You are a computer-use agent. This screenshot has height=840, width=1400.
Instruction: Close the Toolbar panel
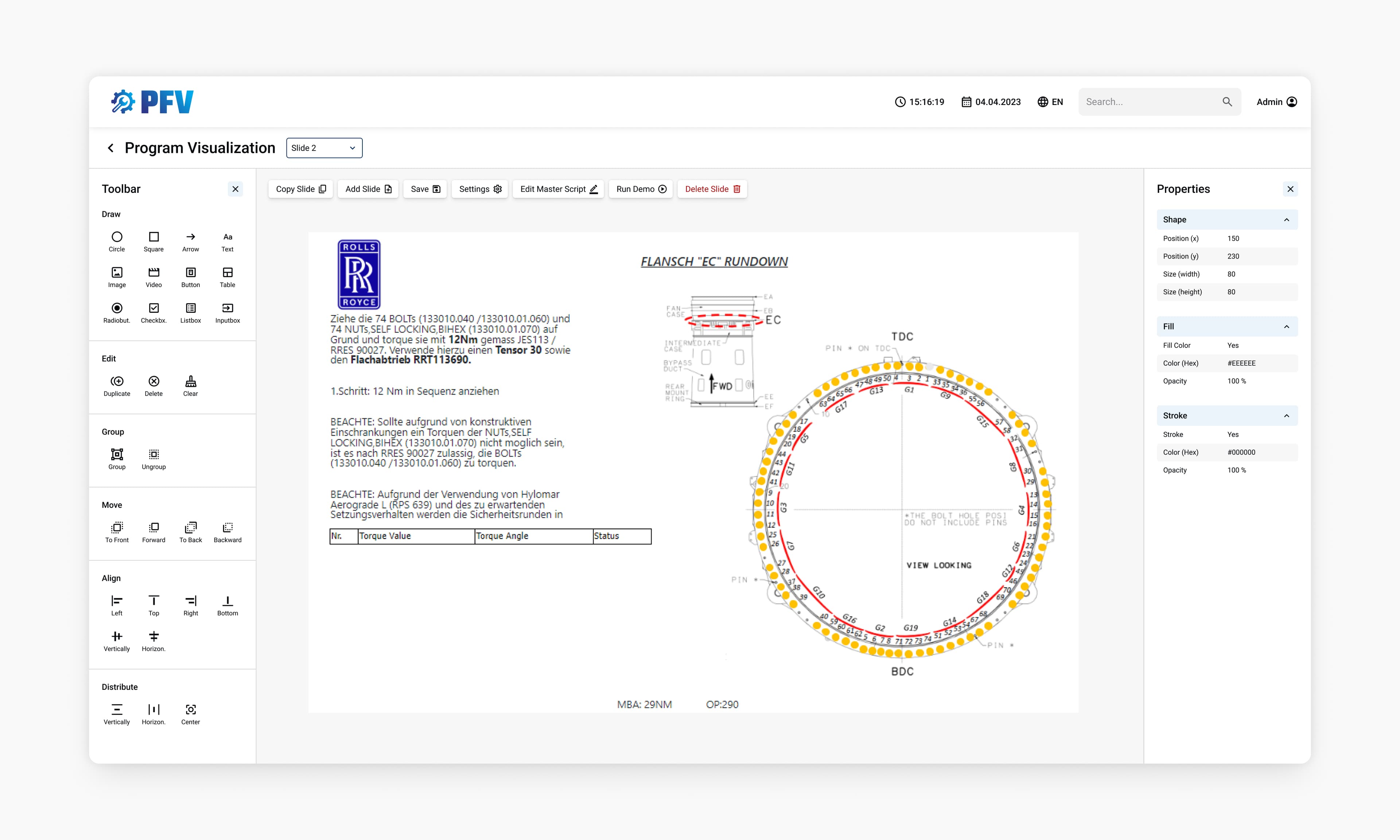(x=236, y=189)
